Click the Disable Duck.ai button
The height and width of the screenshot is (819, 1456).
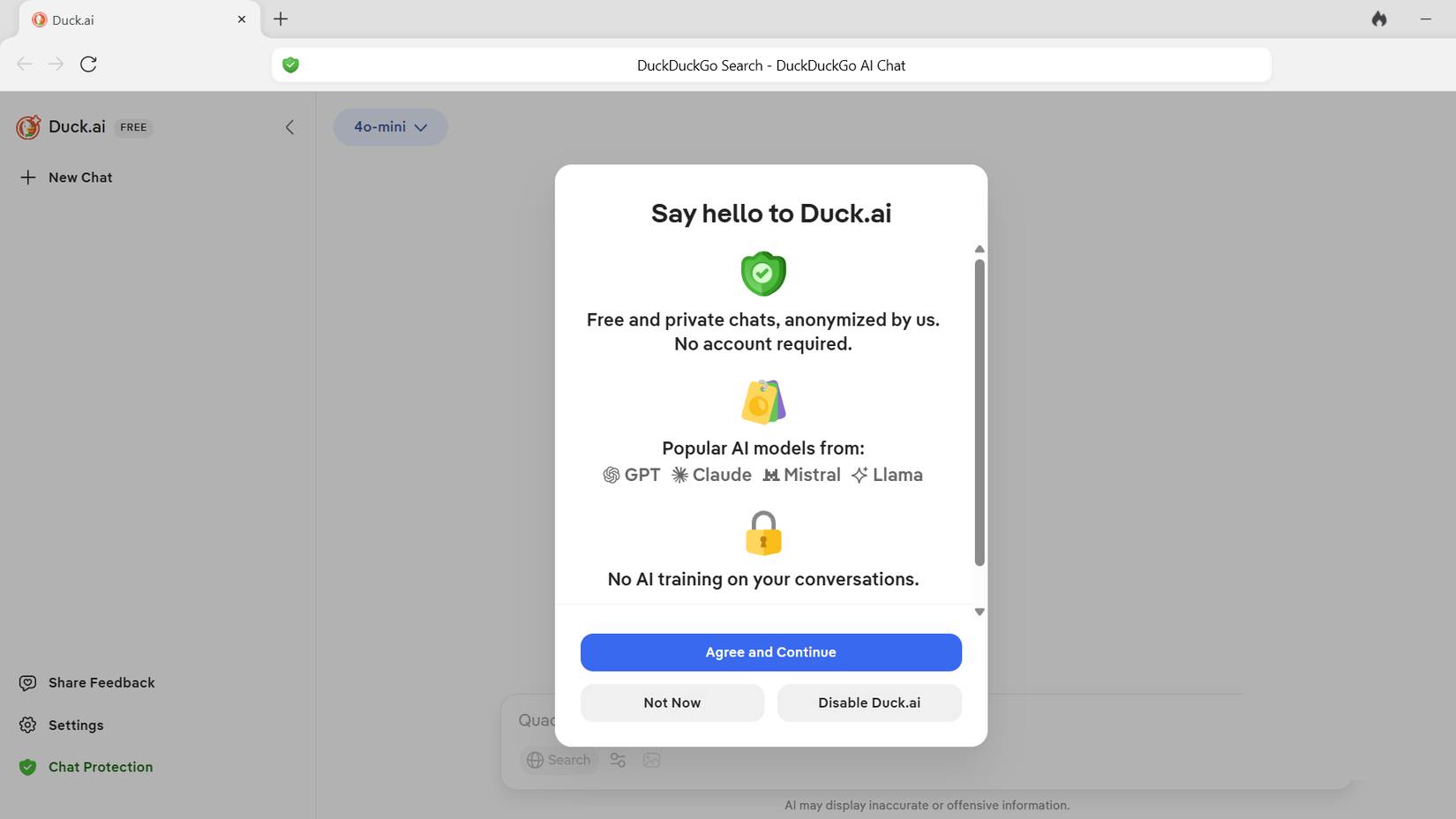point(868,703)
